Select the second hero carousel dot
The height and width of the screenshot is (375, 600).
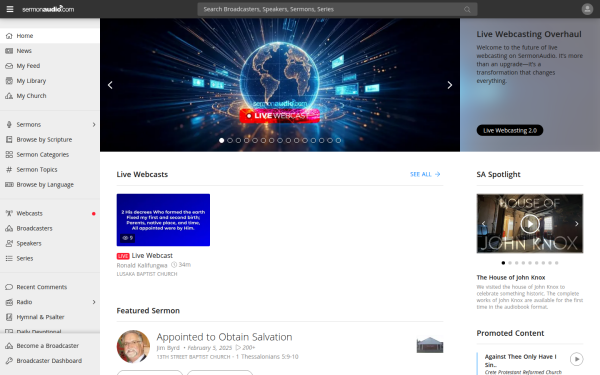[230, 140]
